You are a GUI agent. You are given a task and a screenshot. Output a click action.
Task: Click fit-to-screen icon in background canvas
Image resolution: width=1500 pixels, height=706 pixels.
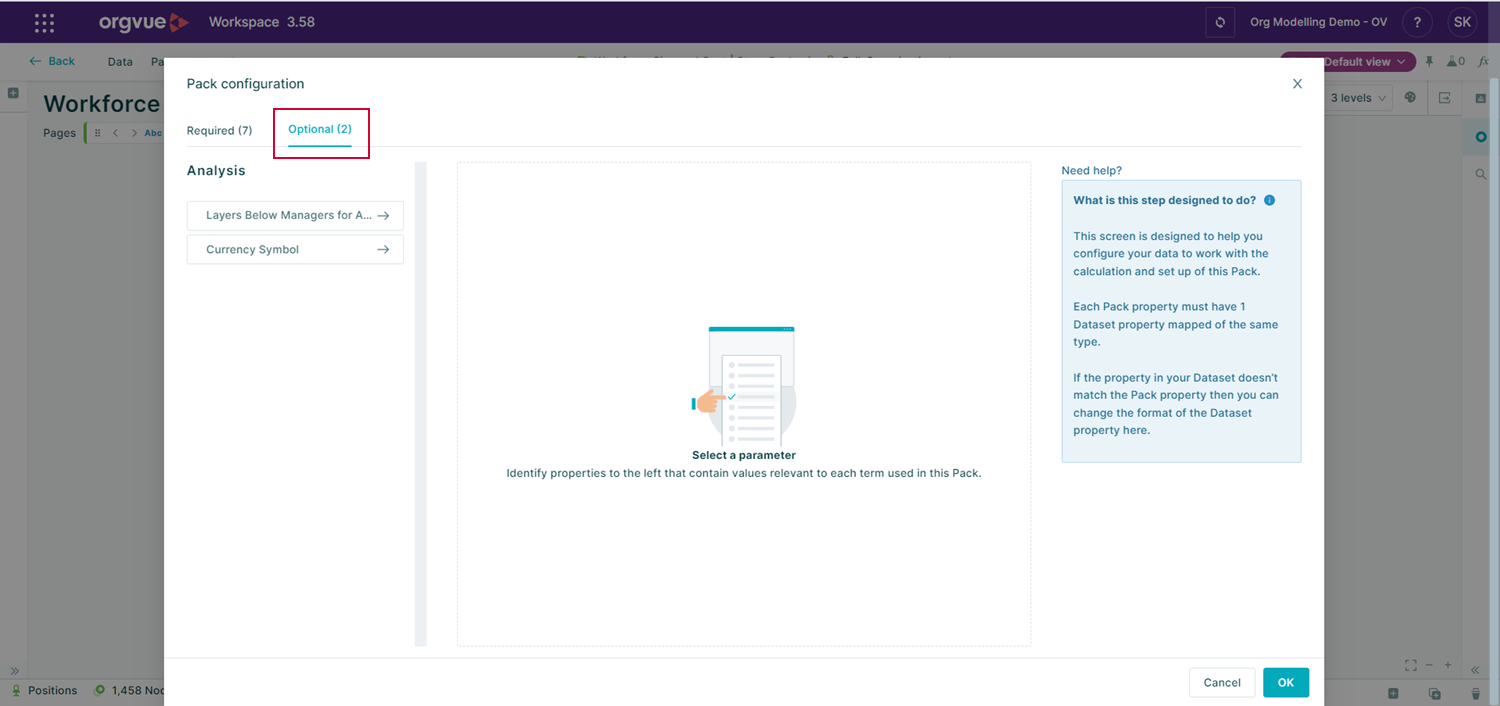(1411, 665)
